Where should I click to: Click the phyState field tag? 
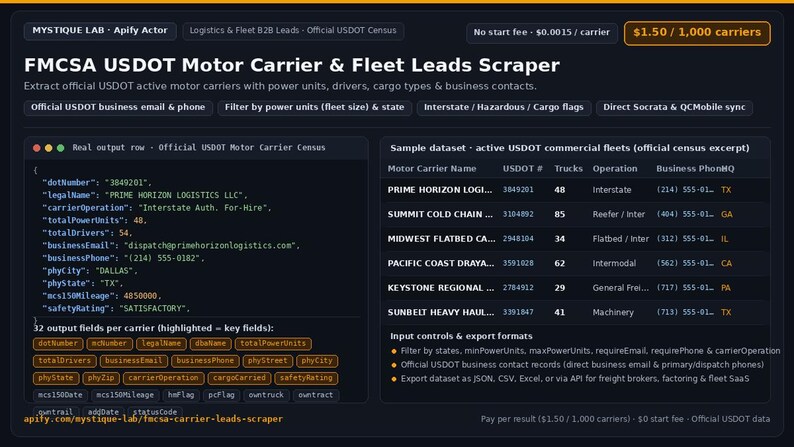[56, 378]
